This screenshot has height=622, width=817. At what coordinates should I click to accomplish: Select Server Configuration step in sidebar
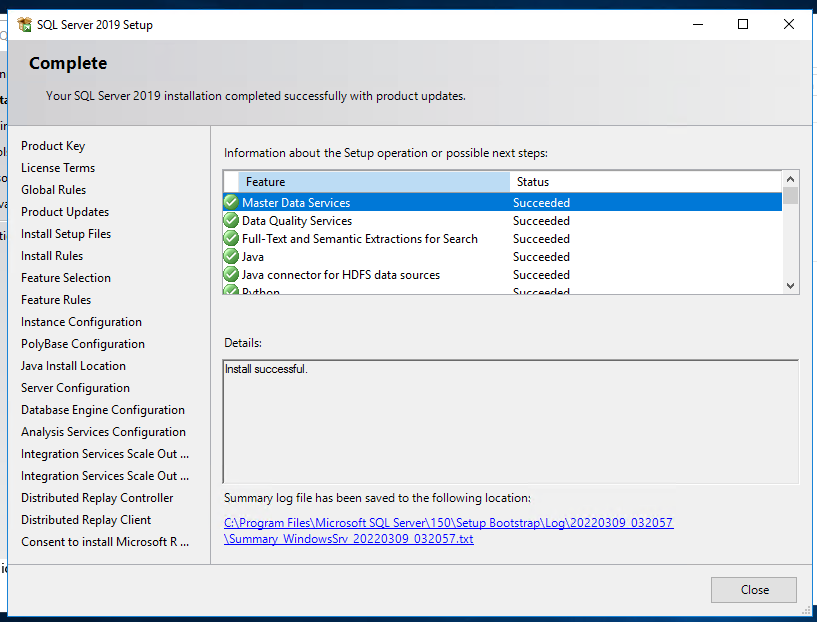tap(76, 388)
